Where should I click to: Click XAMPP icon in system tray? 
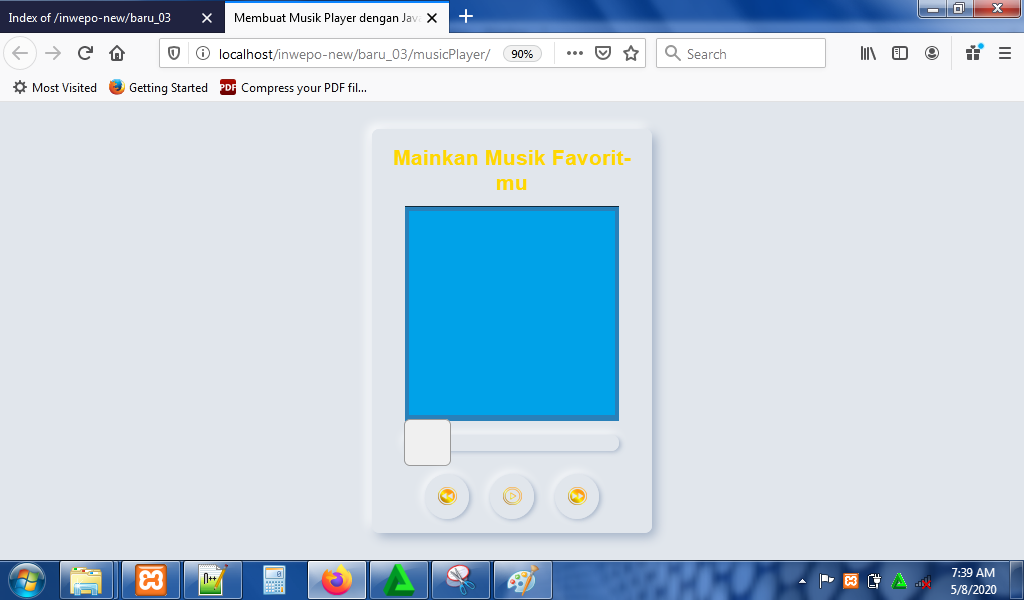click(850, 581)
